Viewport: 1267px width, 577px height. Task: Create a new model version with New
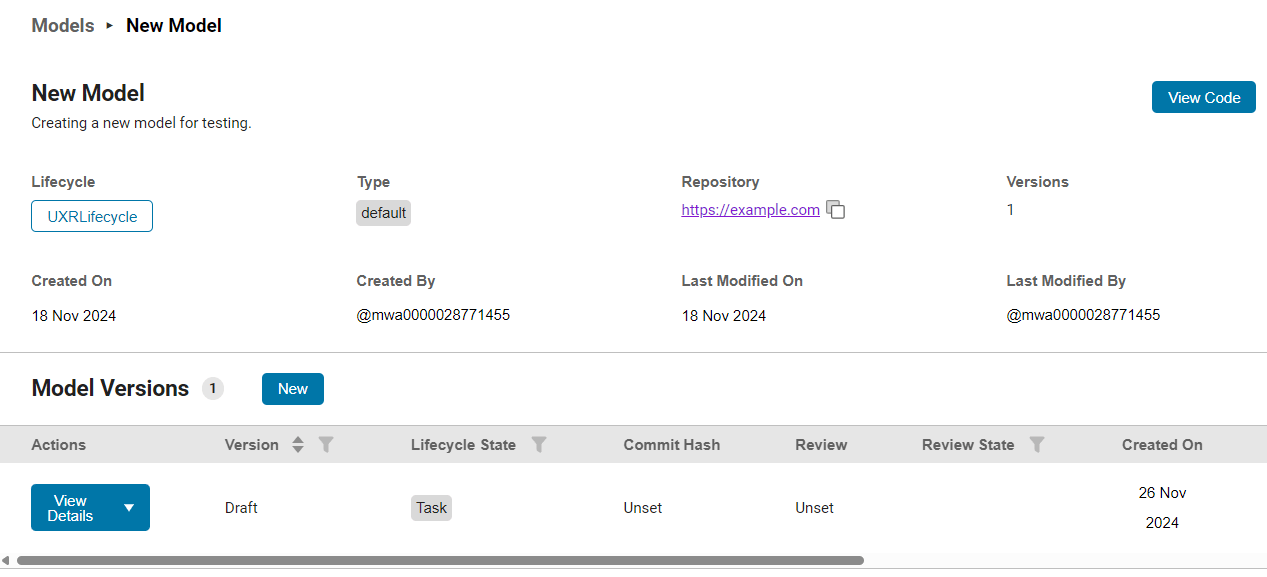pyautogui.click(x=292, y=389)
